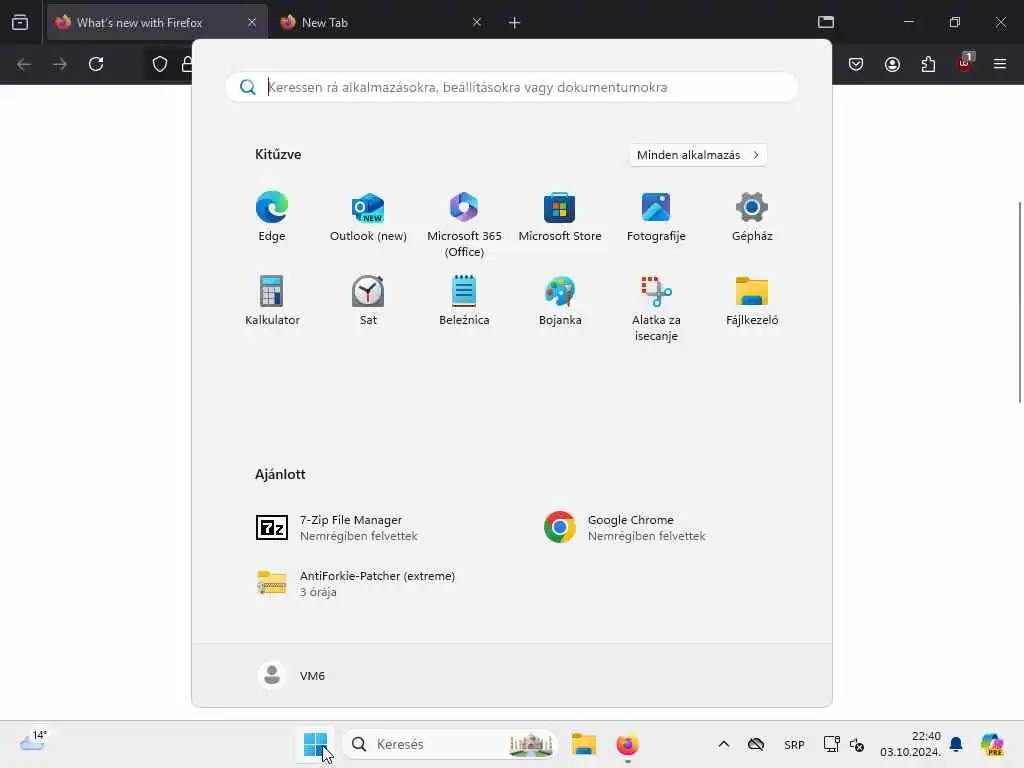Reload the current Firefox page

(x=96, y=64)
